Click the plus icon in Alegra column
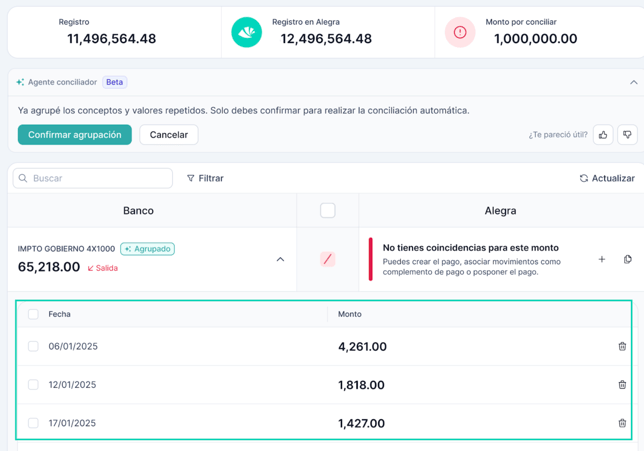The image size is (644, 451). point(602,259)
